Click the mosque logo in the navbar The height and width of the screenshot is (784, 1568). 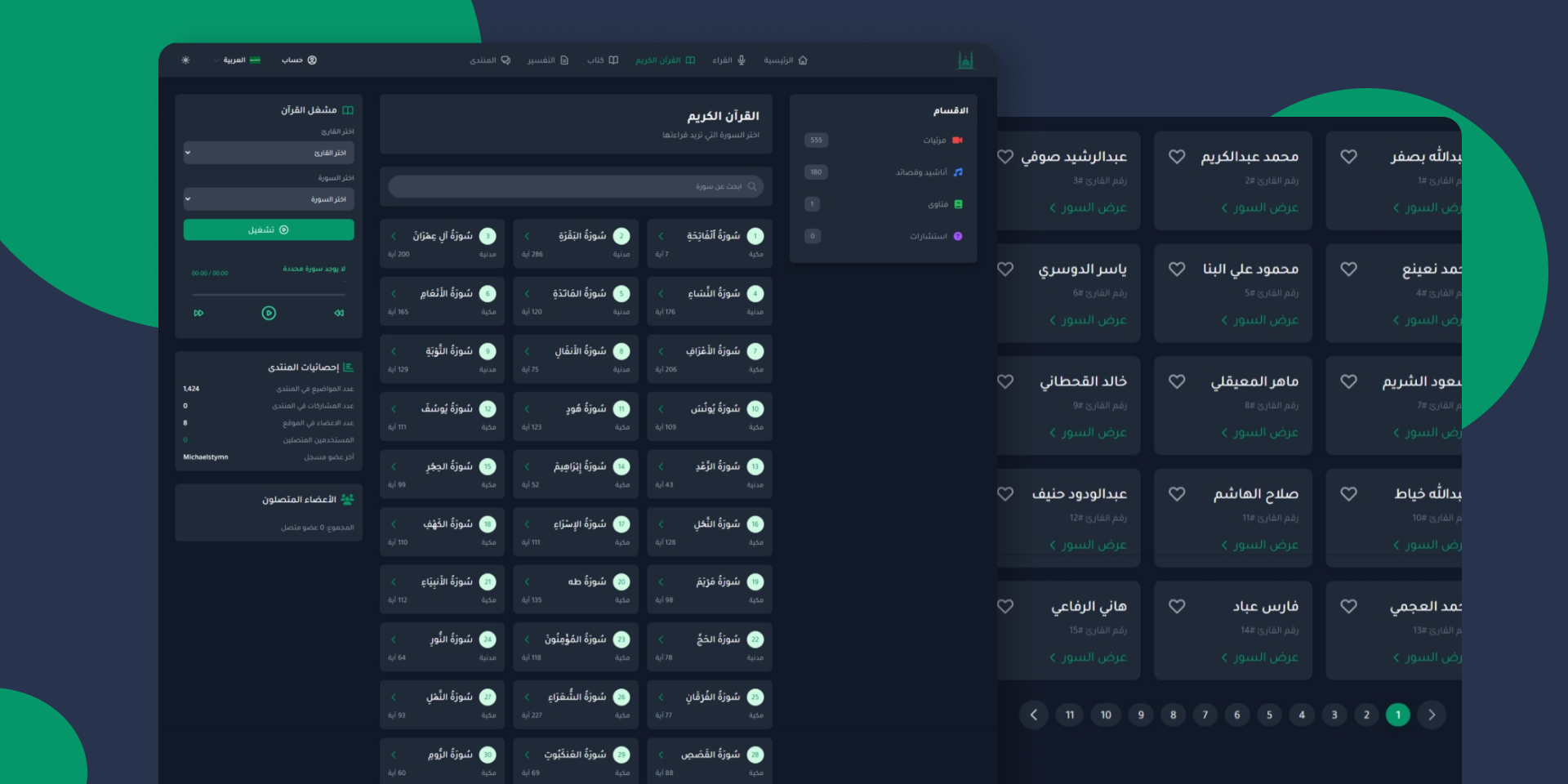965,60
